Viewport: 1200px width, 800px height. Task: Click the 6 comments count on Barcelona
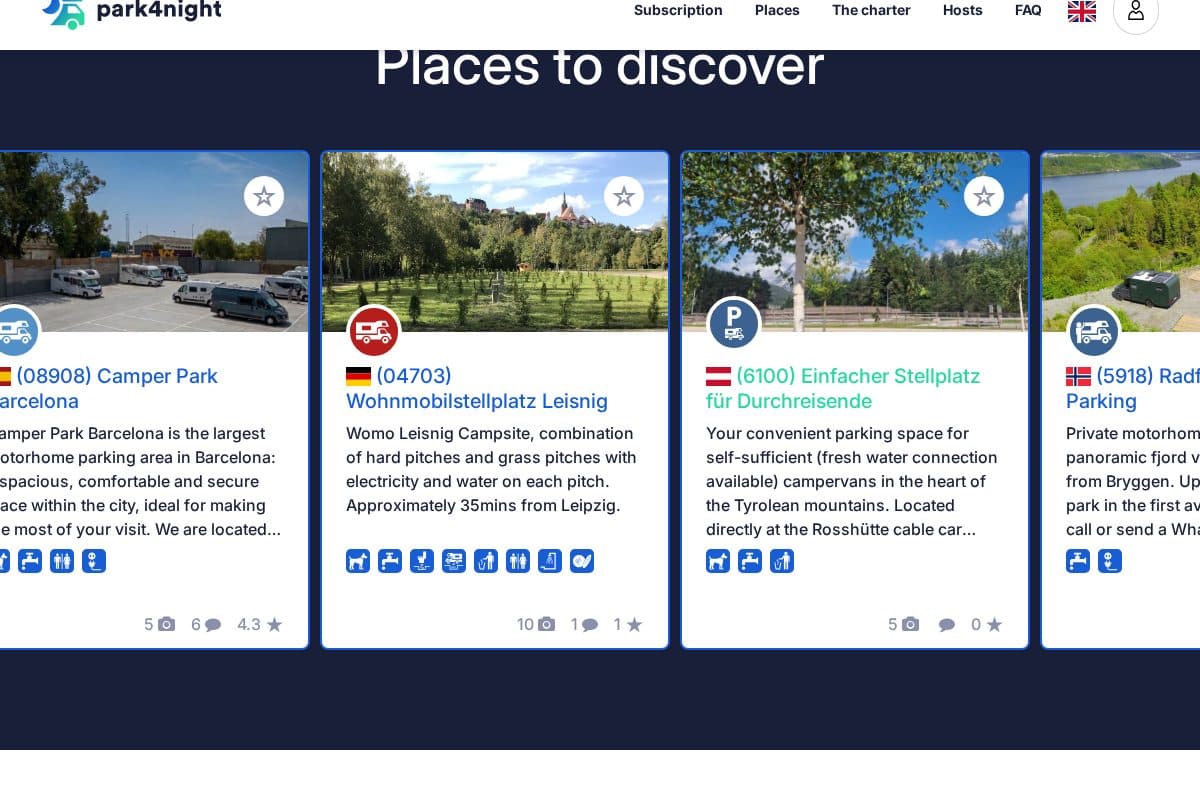[x=206, y=624]
